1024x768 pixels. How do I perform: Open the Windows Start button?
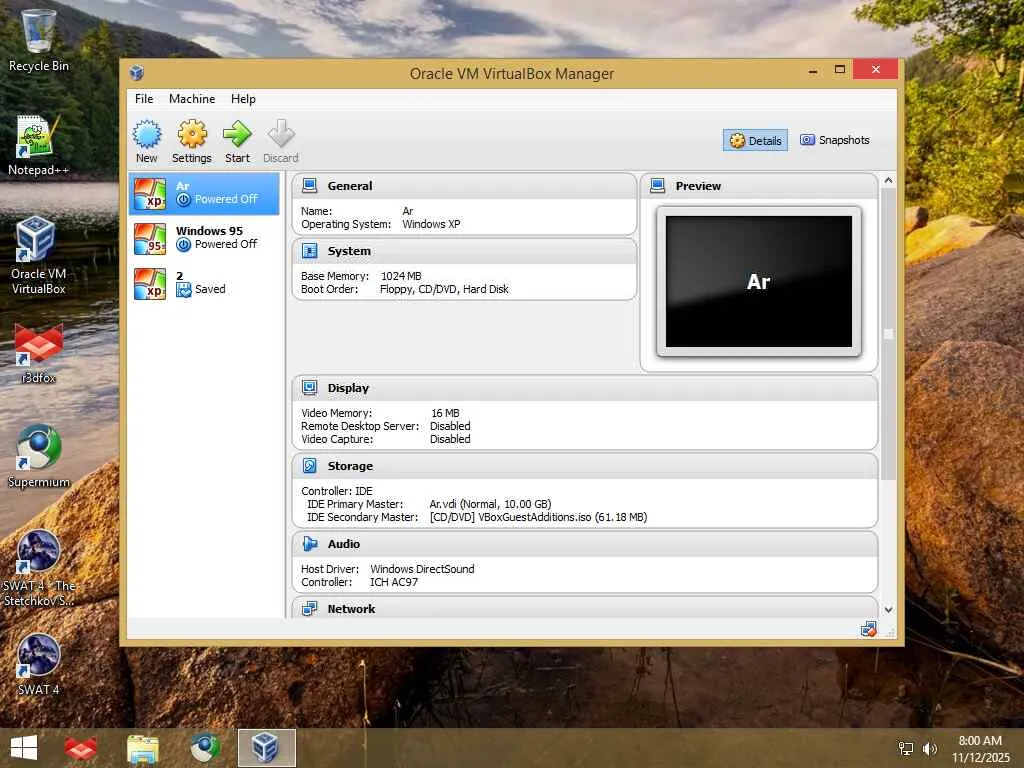pyautogui.click(x=24, y=748)
